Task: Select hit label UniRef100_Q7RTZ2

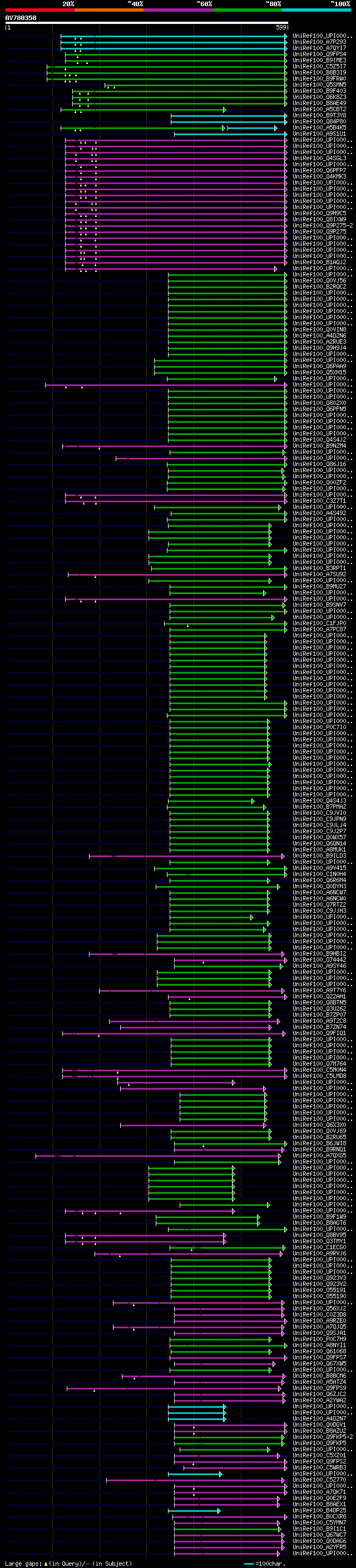Action: click(319, 904)
